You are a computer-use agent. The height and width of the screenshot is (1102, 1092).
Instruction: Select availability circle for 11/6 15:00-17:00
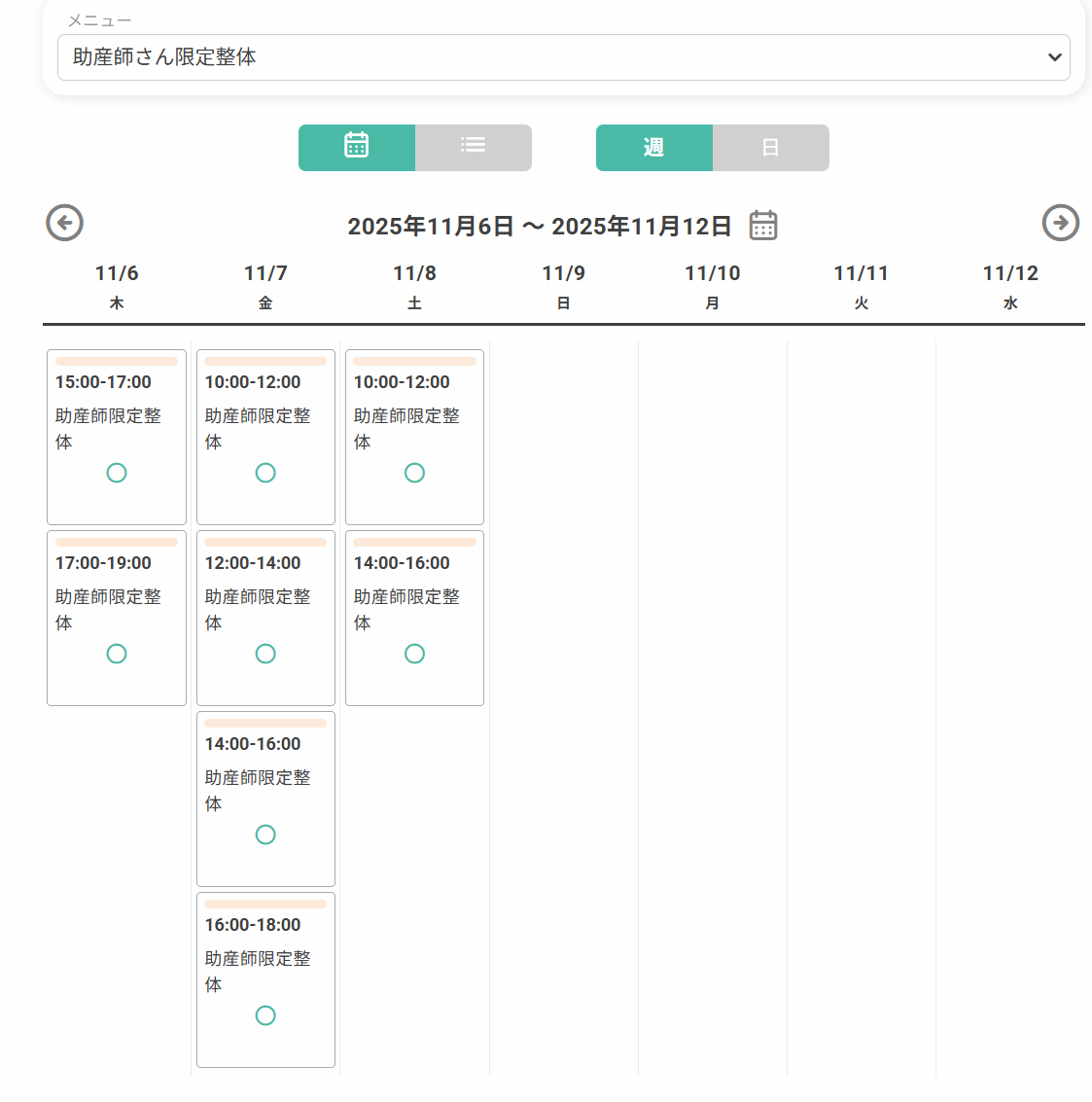pos(117,473)
